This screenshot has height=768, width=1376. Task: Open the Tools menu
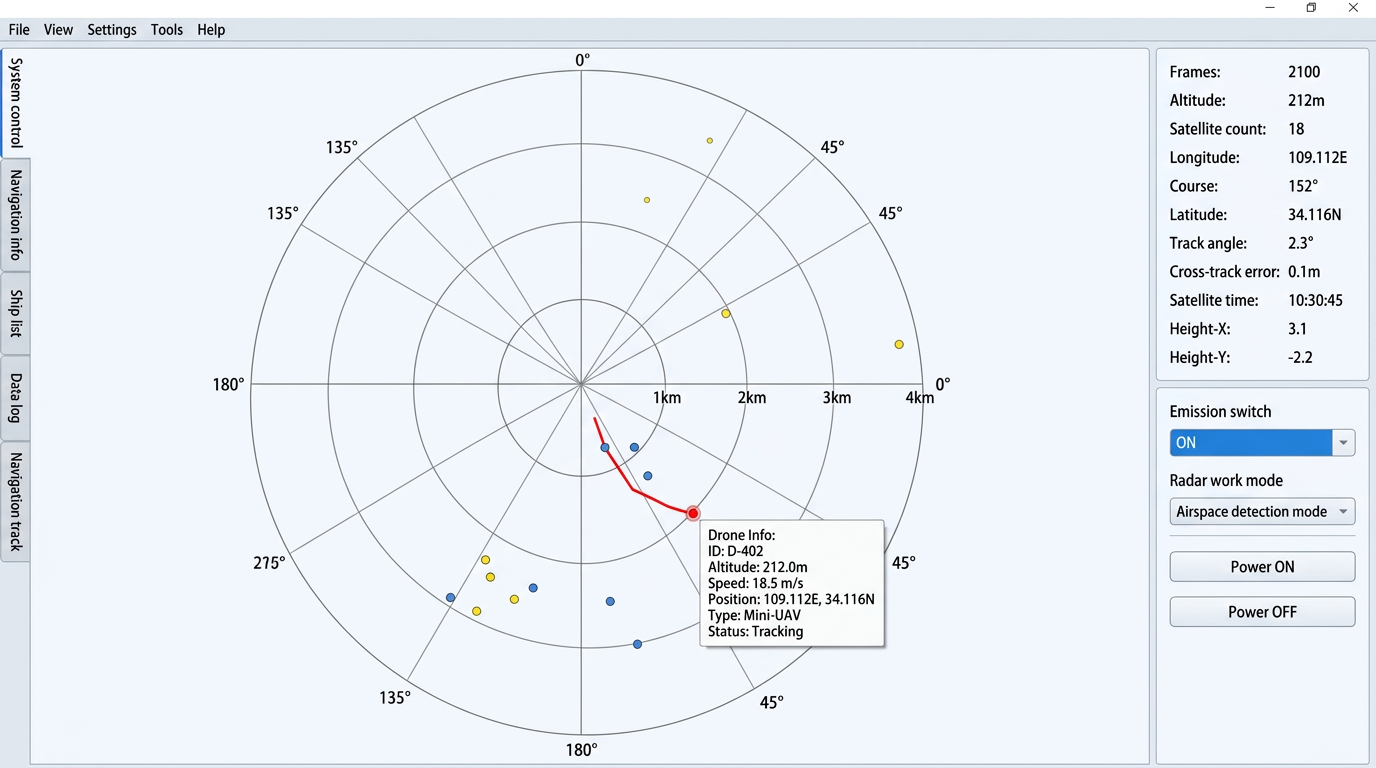167,30
